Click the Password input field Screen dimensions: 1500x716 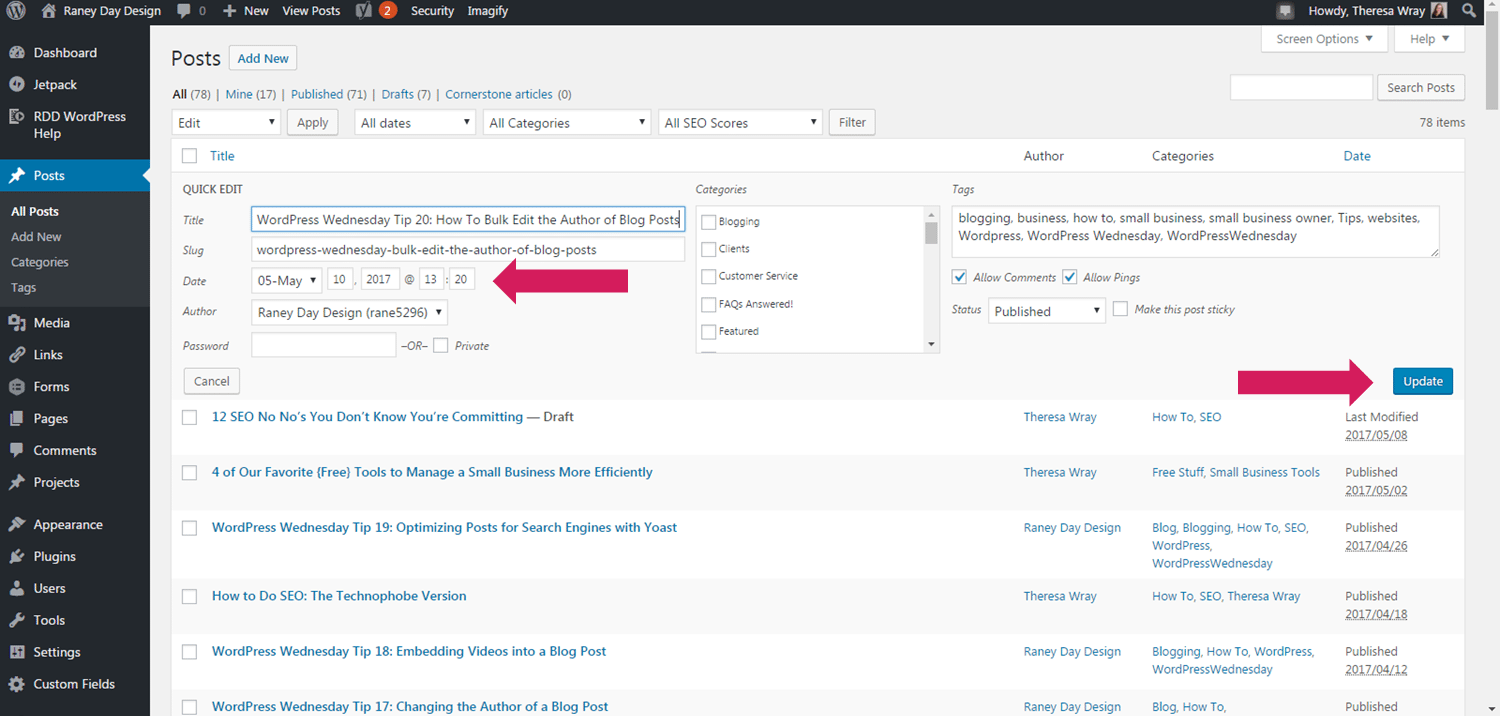pos(324,345)
